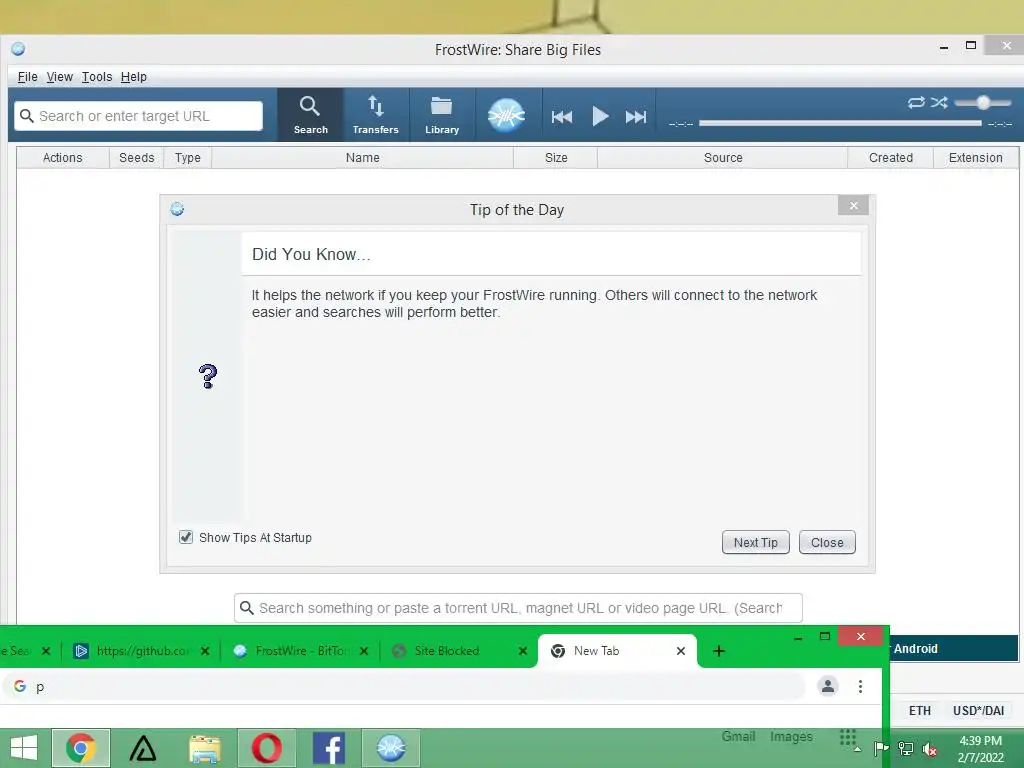This screenshot has width=1024, height=768.
Task: Click the muted volume tray icon
Action: (x=929, y=749)
